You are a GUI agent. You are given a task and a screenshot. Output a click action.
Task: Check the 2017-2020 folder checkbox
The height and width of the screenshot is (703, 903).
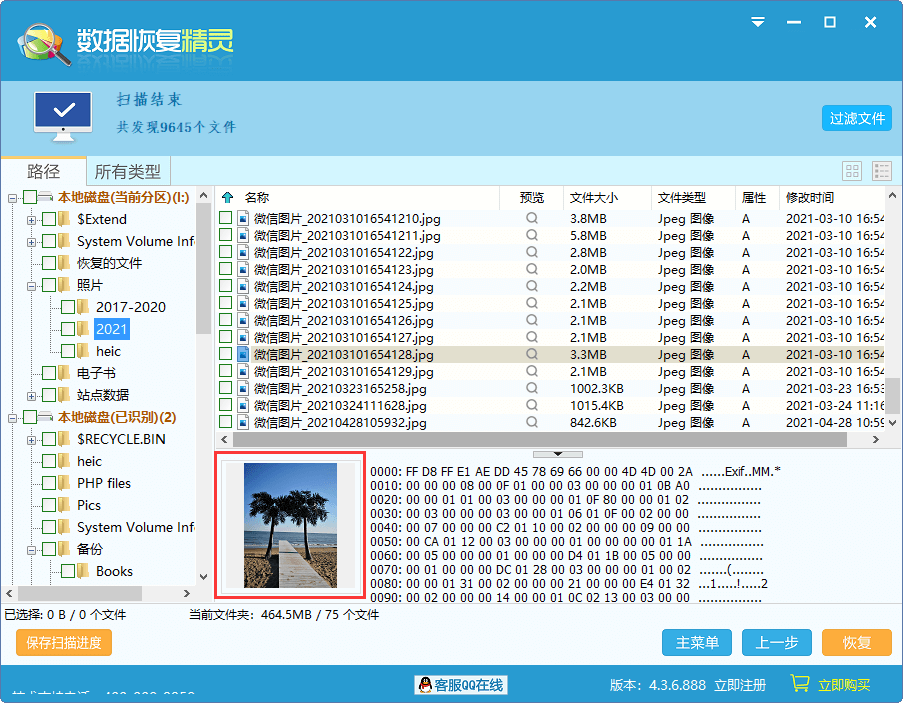coord(68,307)
